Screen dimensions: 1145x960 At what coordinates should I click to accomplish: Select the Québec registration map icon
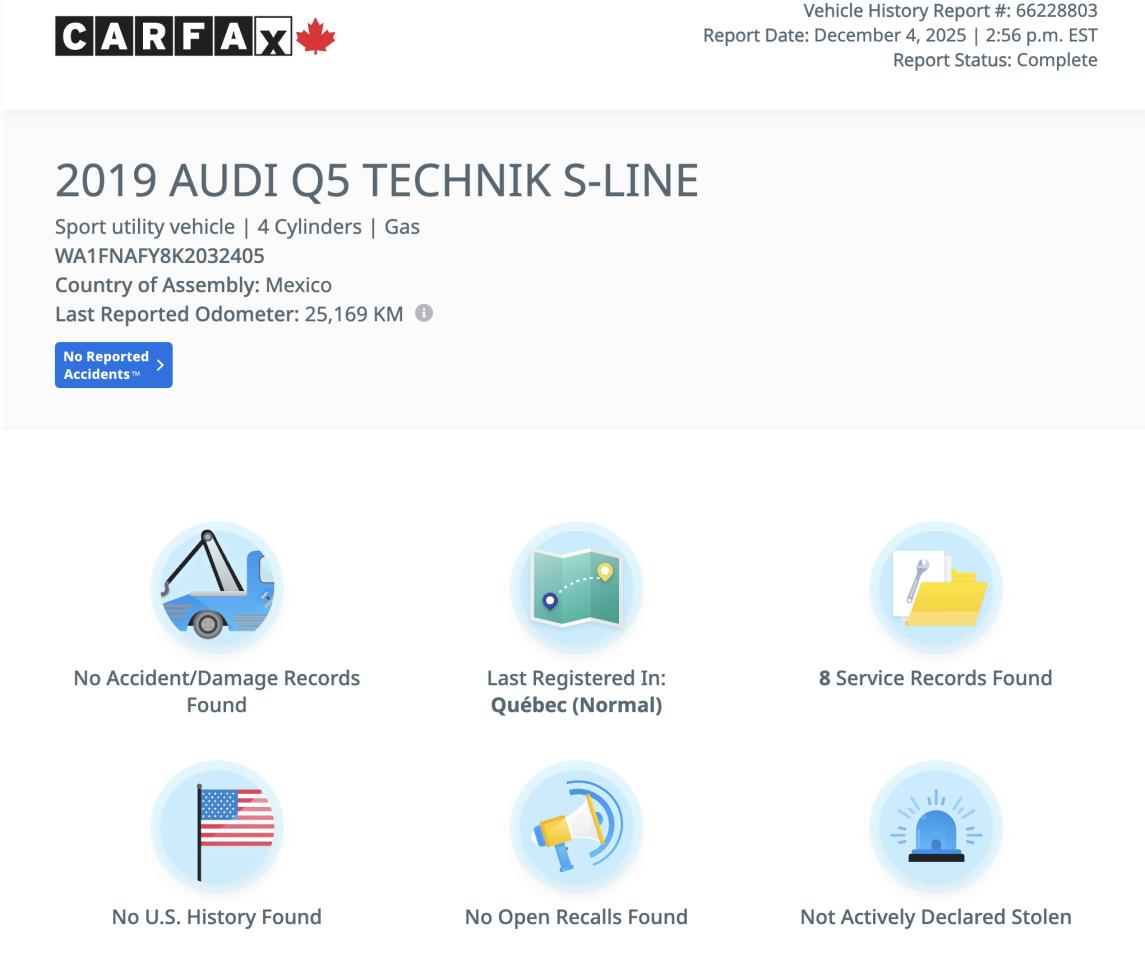pos(577,587)
